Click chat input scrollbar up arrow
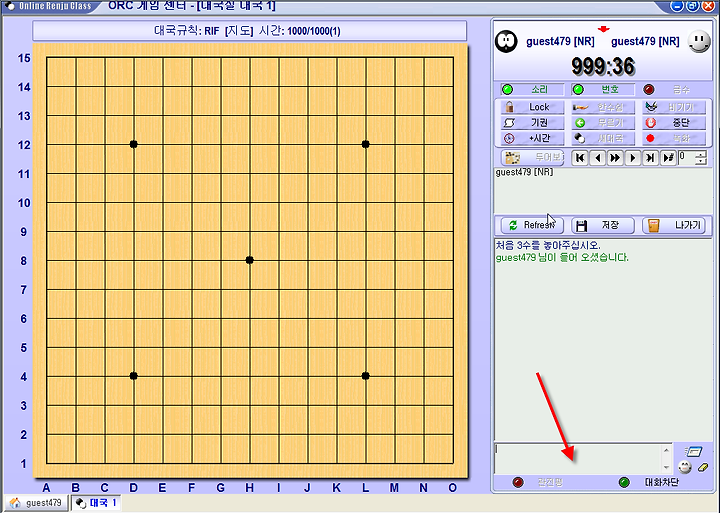 (x=666, y=450)
